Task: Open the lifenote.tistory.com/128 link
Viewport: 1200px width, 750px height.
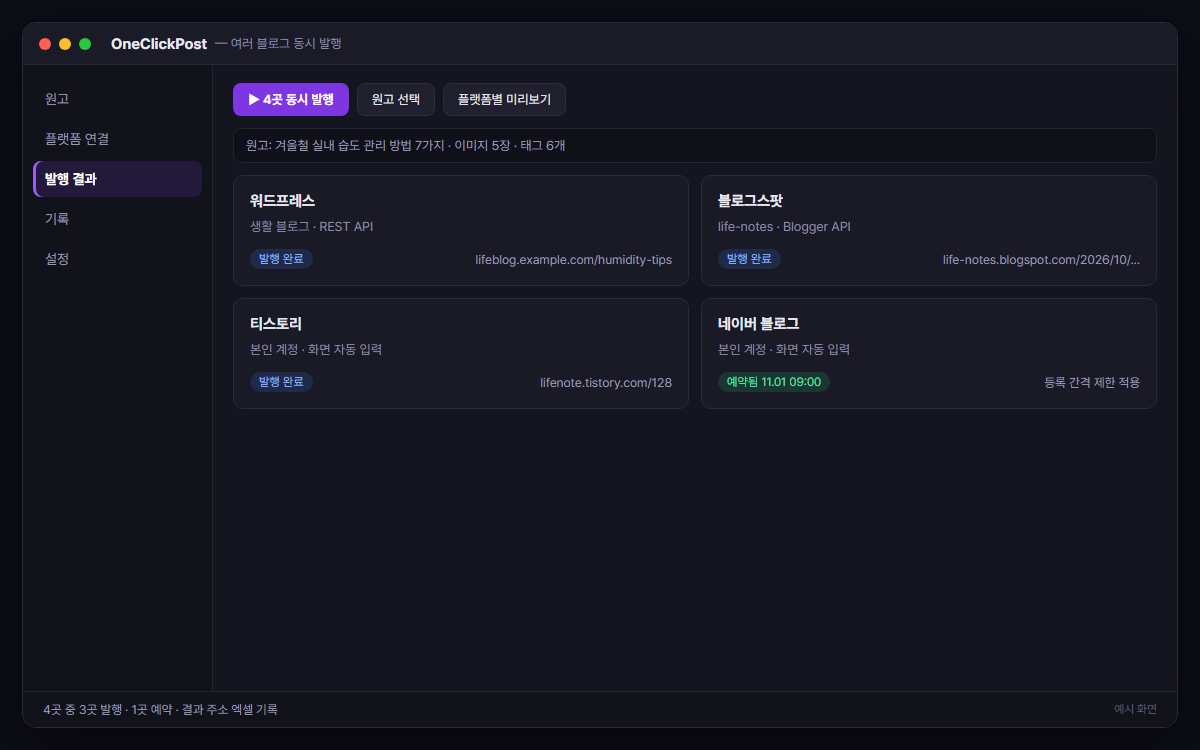Action: click(606, 382)
